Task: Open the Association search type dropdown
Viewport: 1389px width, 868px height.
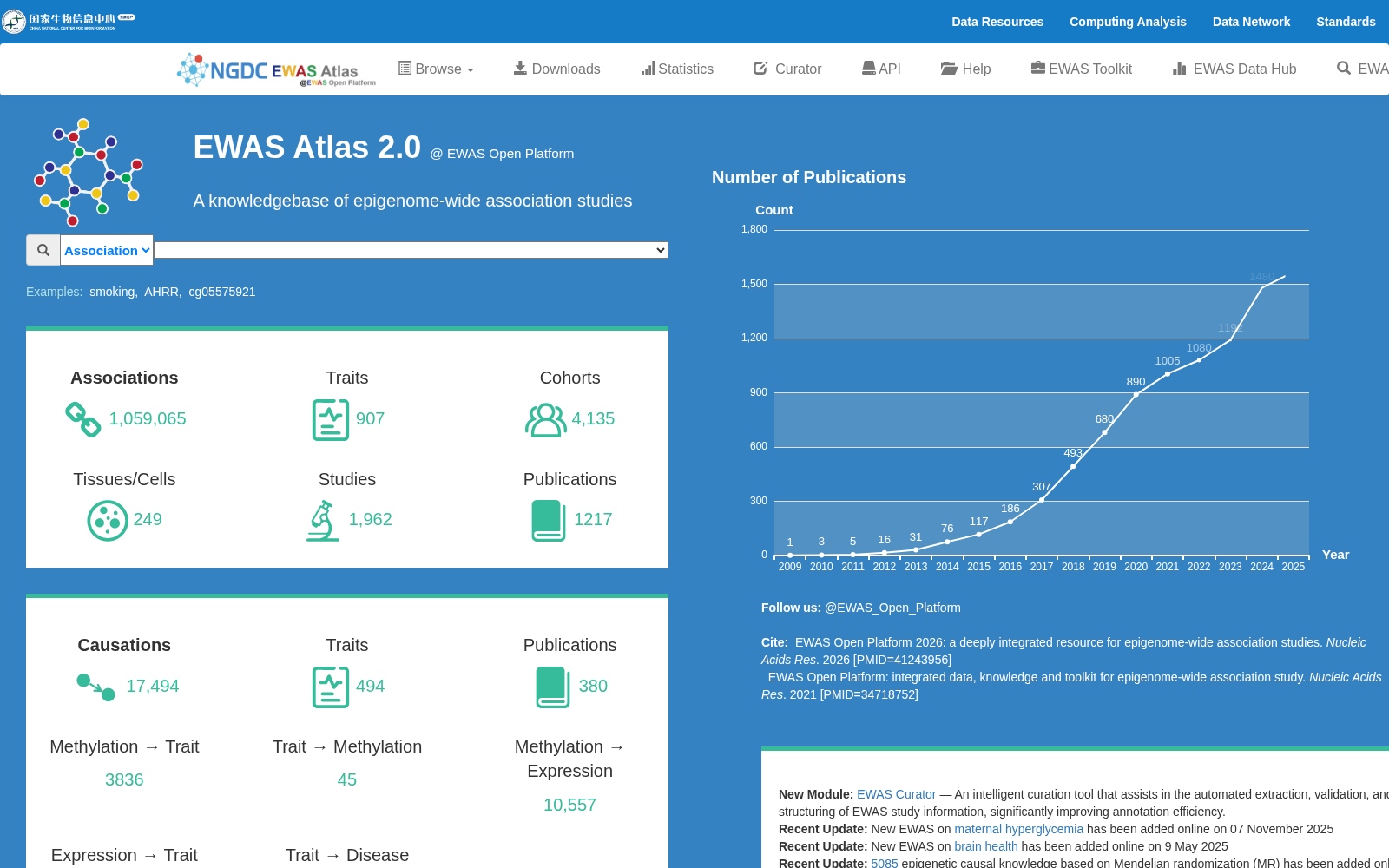Action: click(107, 250)
